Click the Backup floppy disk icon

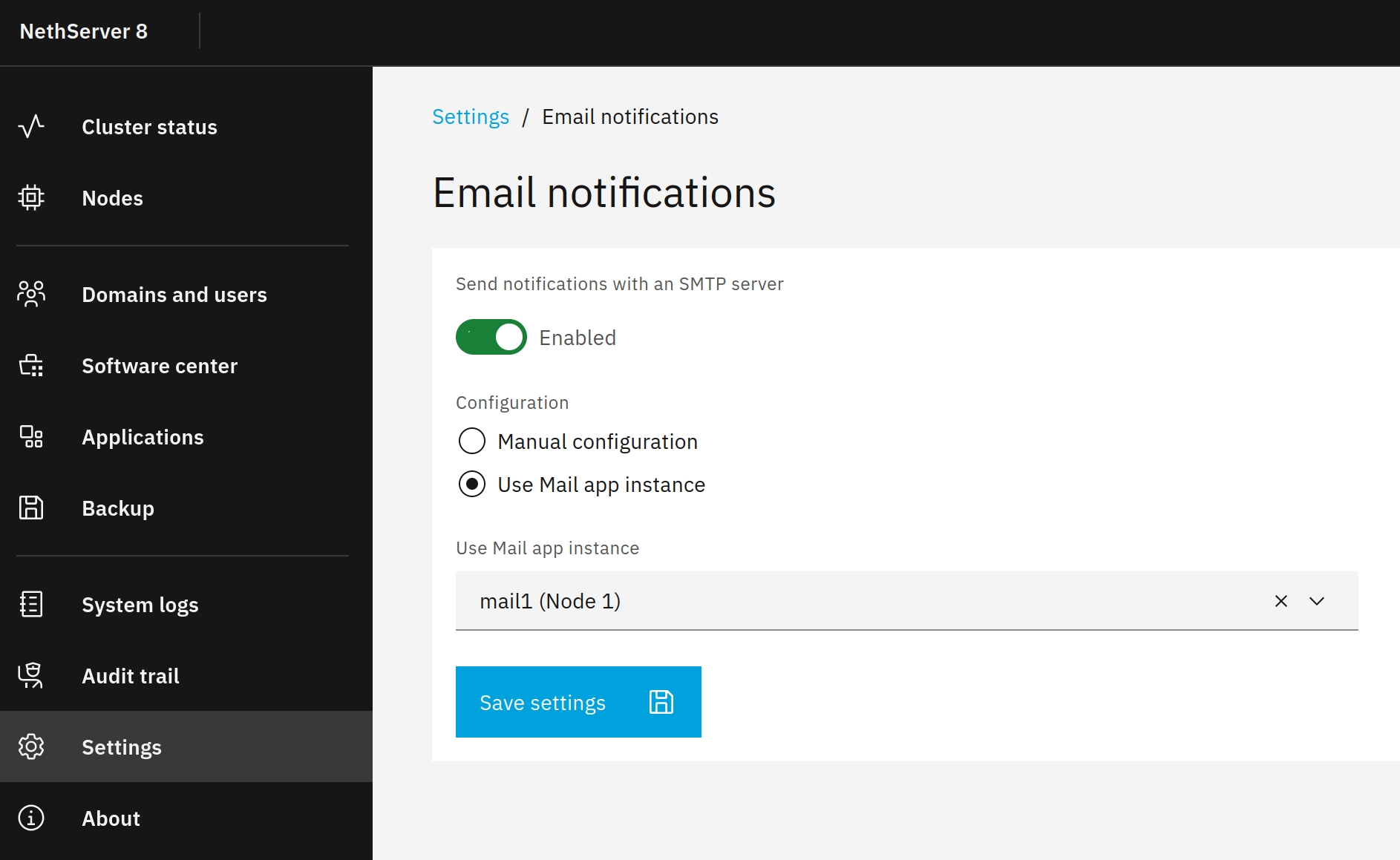click(x=31, y=508)
